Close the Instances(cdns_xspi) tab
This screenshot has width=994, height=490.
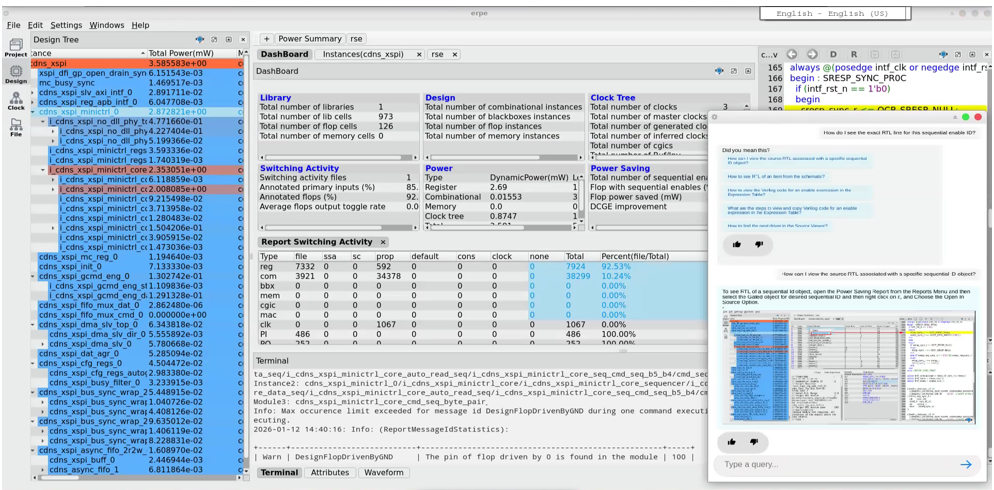(419, 55)
